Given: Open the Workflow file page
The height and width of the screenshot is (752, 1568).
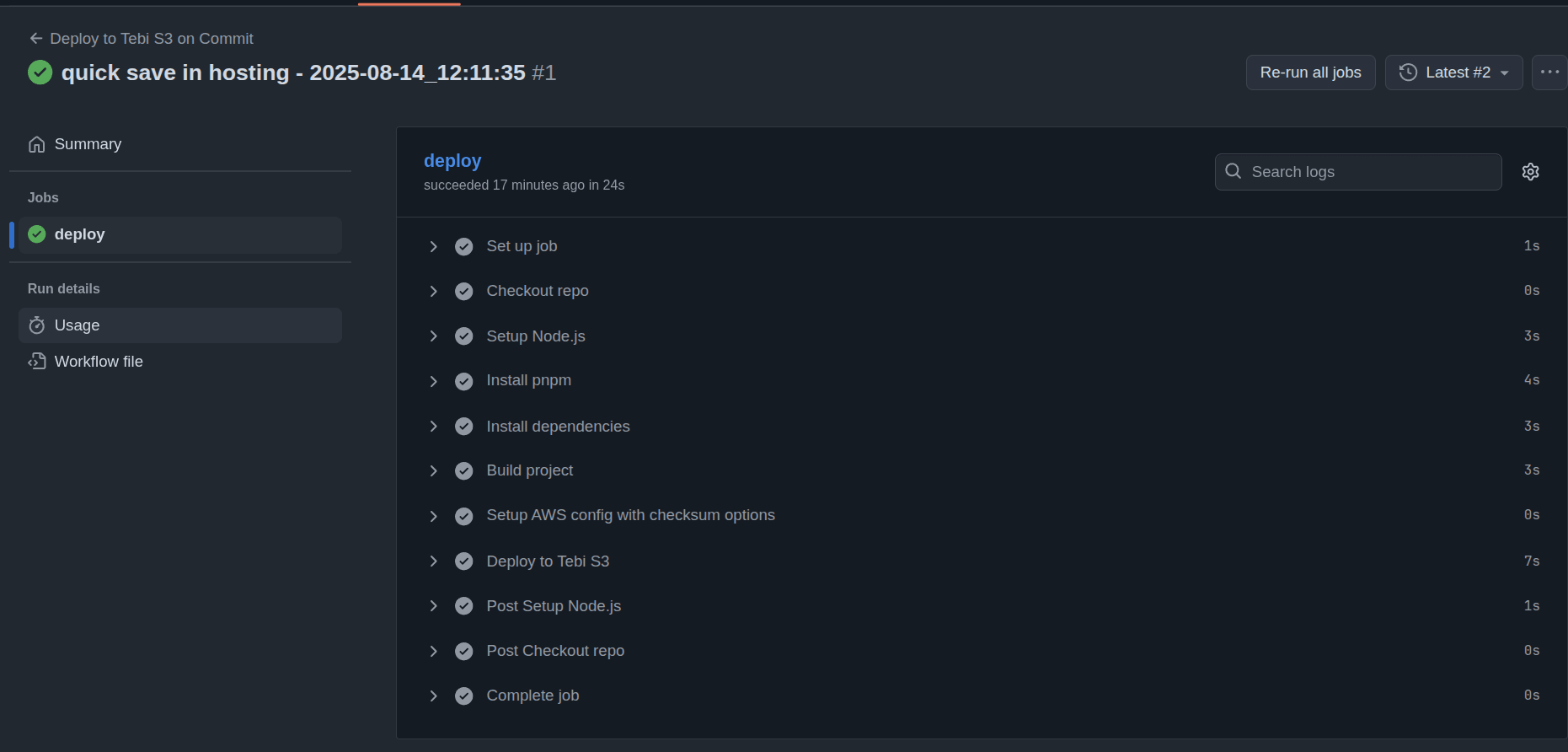Looking at the screenshot, I should coord(99,362).
